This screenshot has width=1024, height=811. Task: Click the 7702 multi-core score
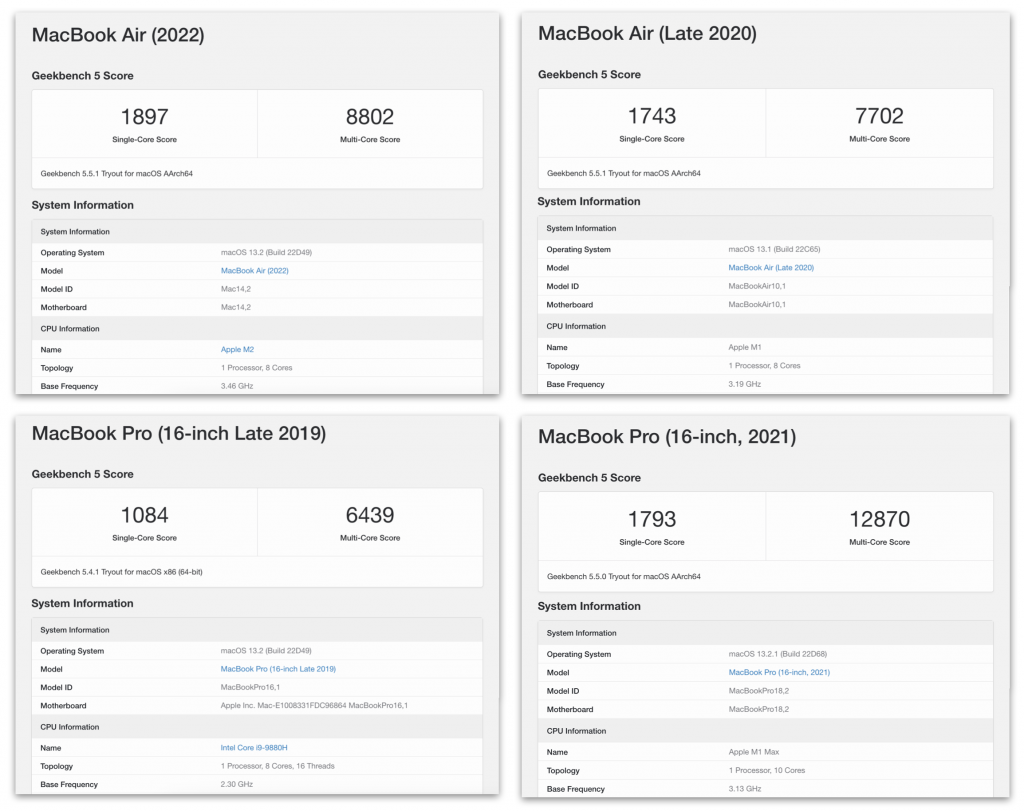[879, 116]
